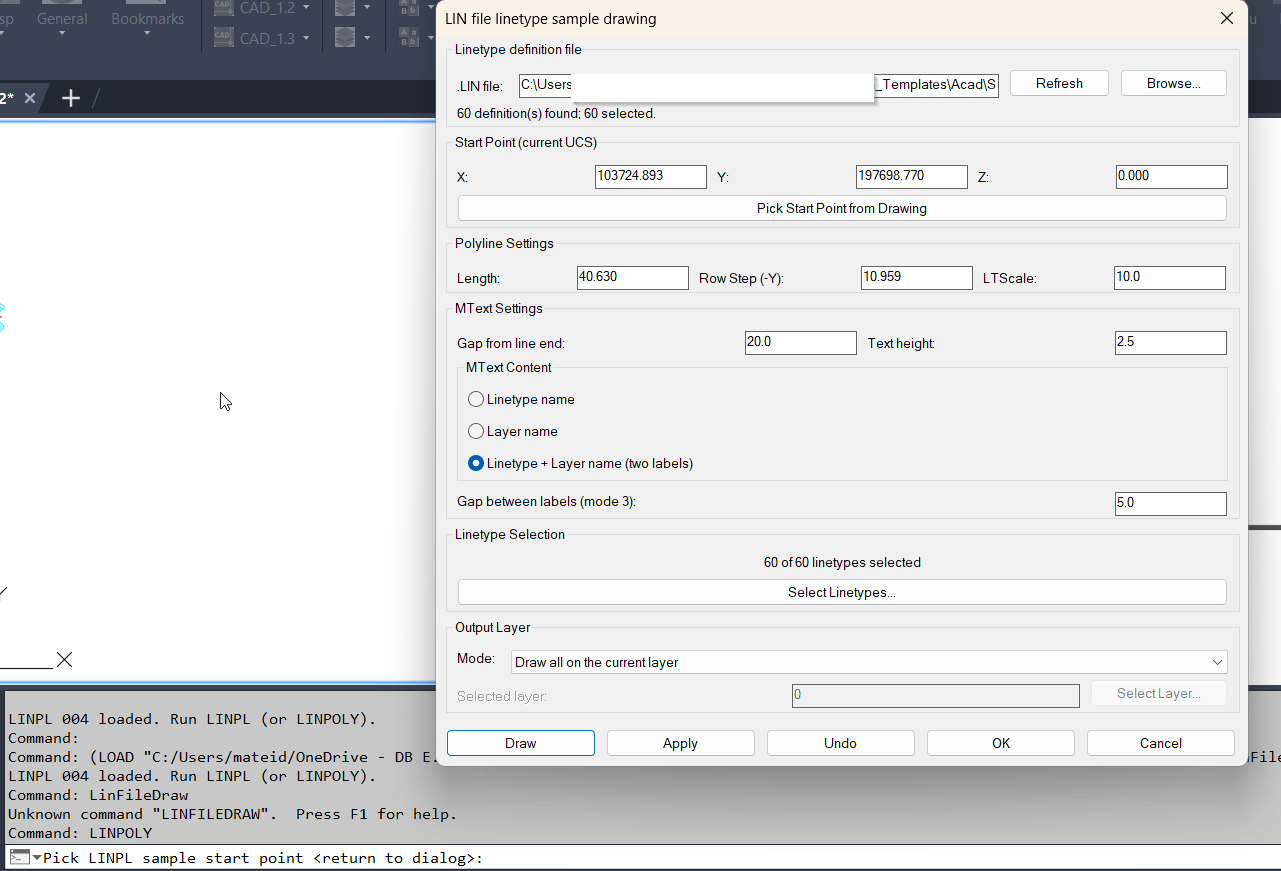Confirm the dialog with OK

point(1001,743)
